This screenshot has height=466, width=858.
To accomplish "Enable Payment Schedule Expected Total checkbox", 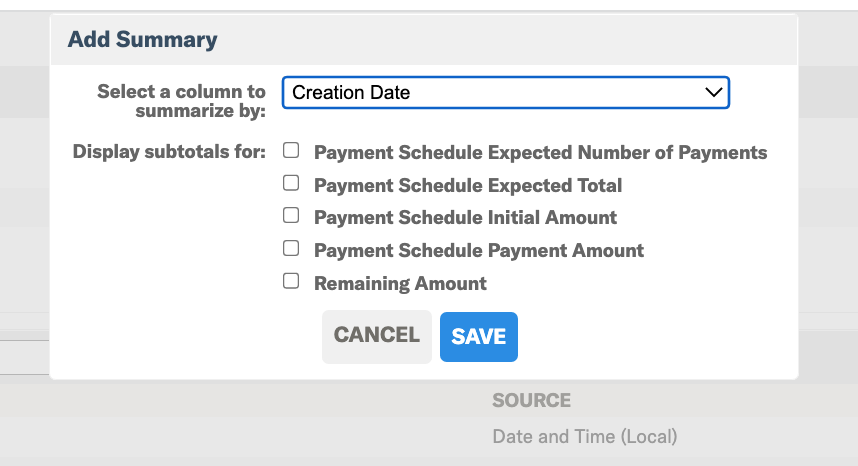I will pos(291,183).
